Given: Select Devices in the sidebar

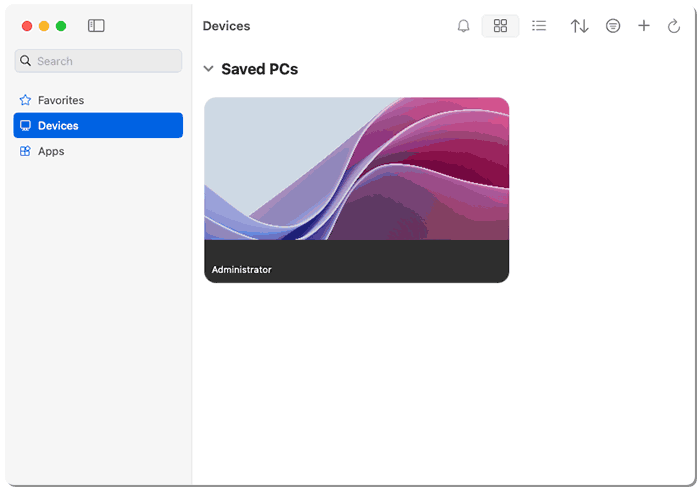Looking at the screenshot, I should click(x=58, y=126).
